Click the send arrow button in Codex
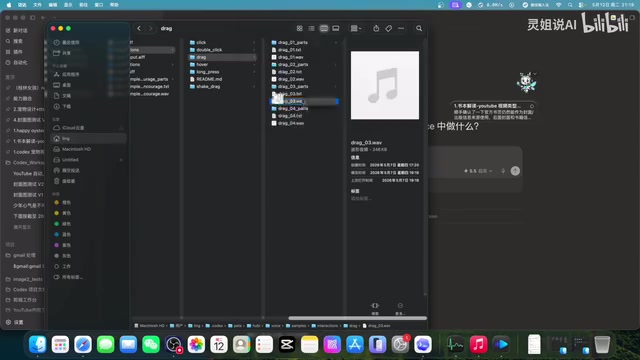This screenshot has height=360, width=640. (x=515, y=171)
